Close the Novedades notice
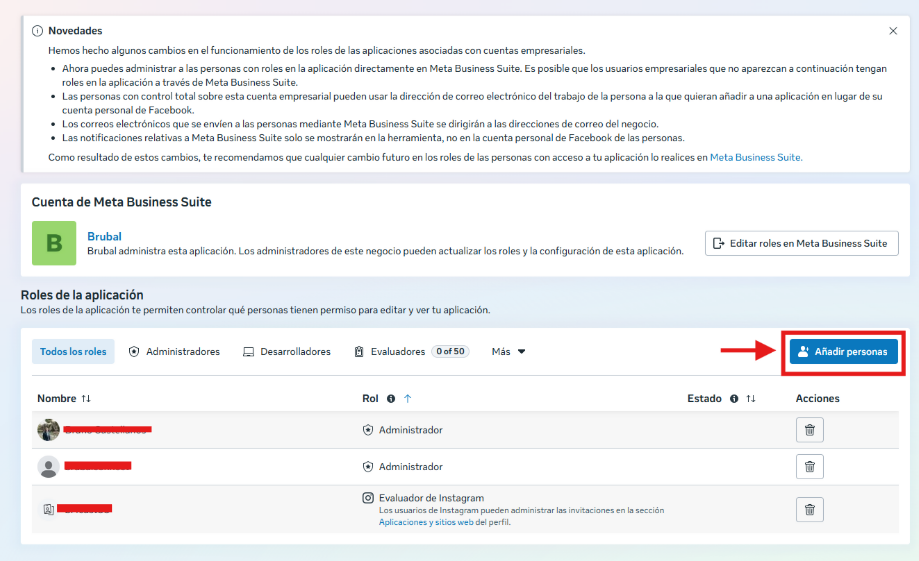Screen dimensions: 919x561 point(893,30)
